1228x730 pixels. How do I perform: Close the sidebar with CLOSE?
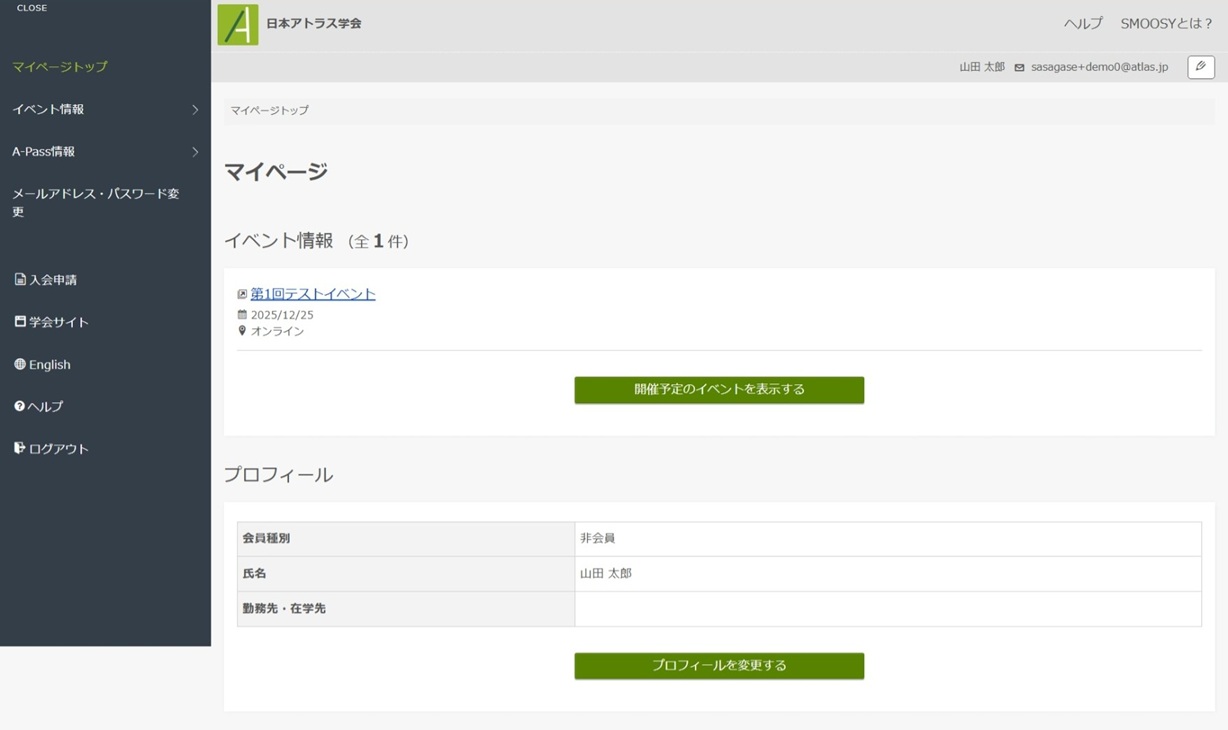pyautogui.click(x=32, y=8)
